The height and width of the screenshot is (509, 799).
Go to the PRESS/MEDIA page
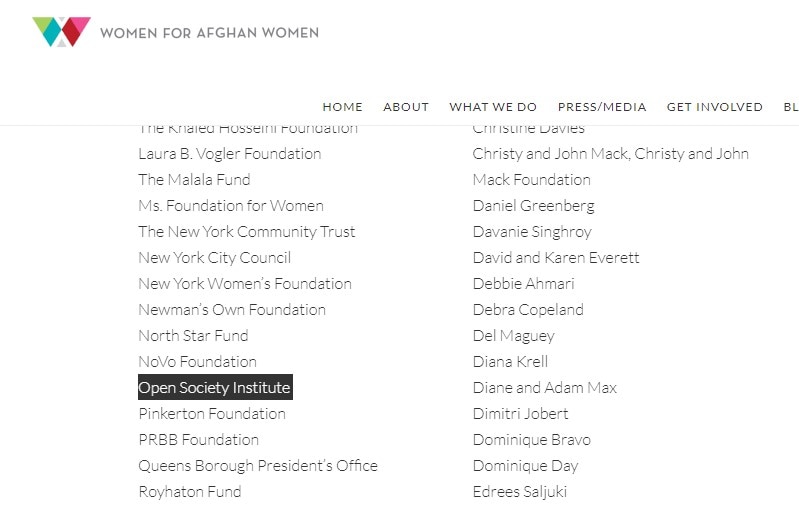(602, 107)
